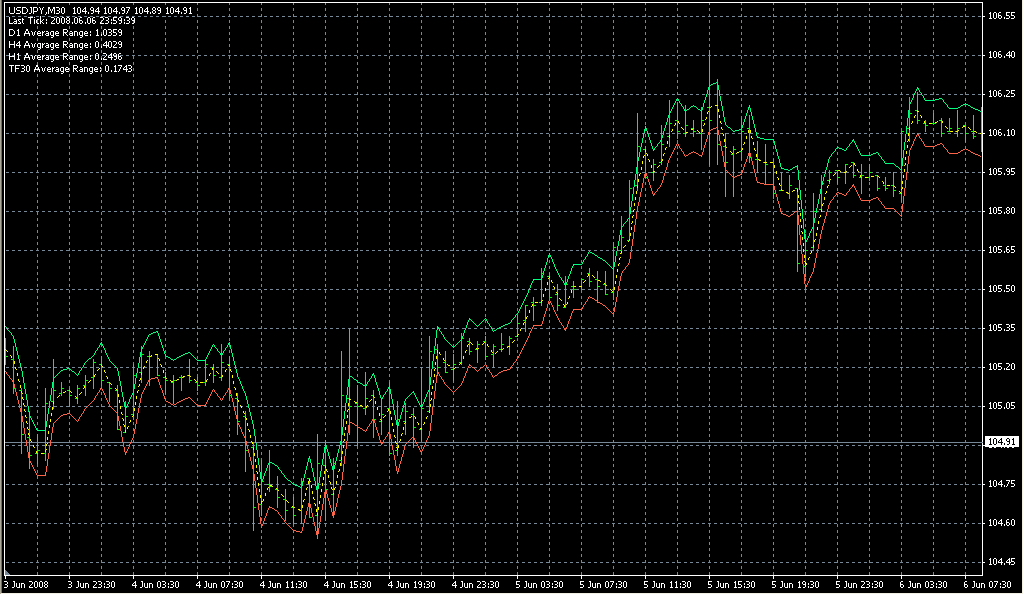
Task: Select the TF30 Average Range label
Action: (x=70, y=69)
